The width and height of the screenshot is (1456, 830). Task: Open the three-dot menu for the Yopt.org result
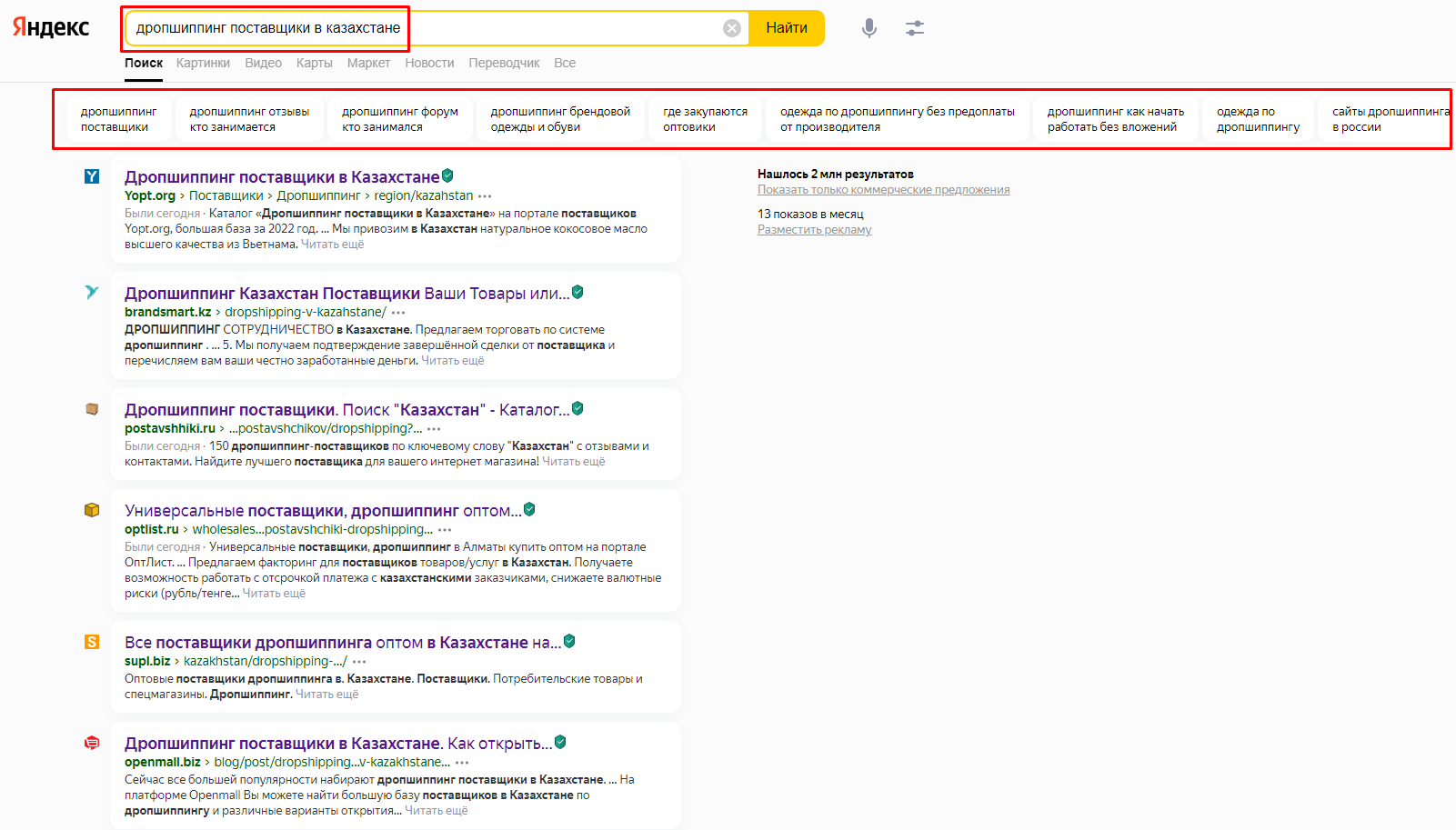485,196
